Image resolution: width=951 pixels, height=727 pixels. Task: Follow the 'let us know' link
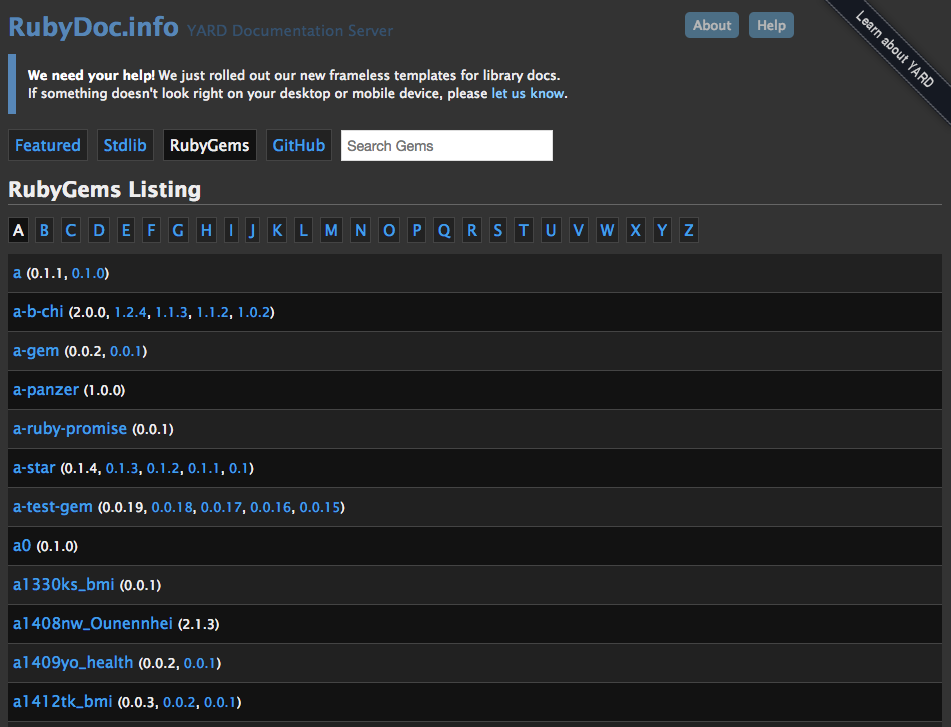point(528,93)
